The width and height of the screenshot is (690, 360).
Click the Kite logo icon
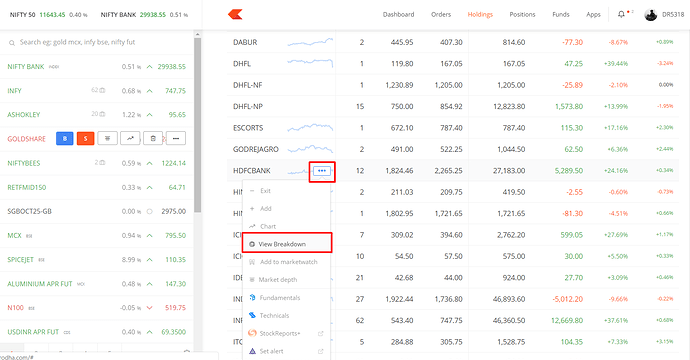click(235, 15)
